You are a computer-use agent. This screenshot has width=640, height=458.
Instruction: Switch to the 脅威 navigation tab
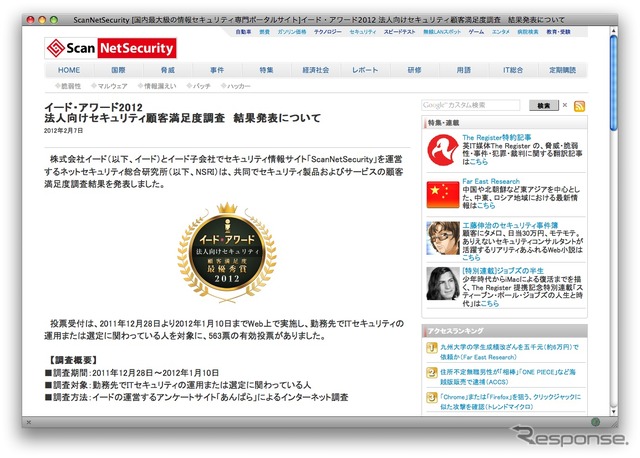(x=167, y=70)
